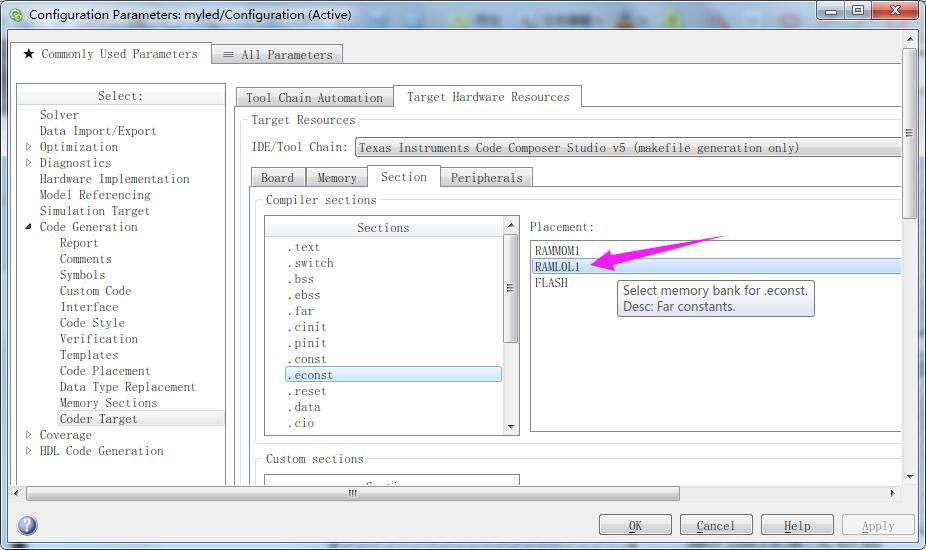Viewport: 926px width, 550px height.
Task: Select Model Referencing in the tree
Action: pos(95,194)
